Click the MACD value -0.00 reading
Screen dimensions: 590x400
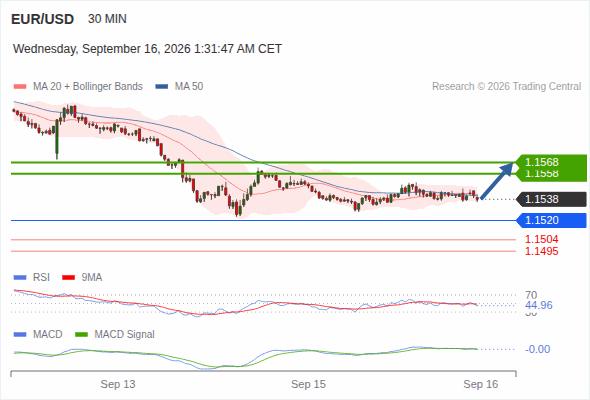(538, 349)
